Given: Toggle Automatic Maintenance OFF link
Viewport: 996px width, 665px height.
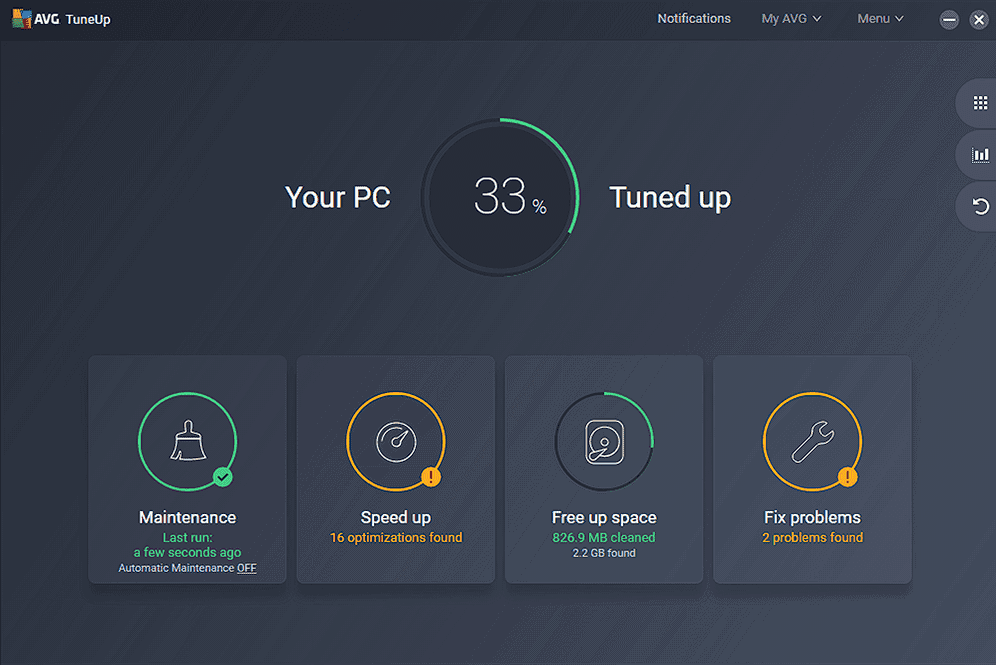Looking at the screenshot, I should (246, 568).
